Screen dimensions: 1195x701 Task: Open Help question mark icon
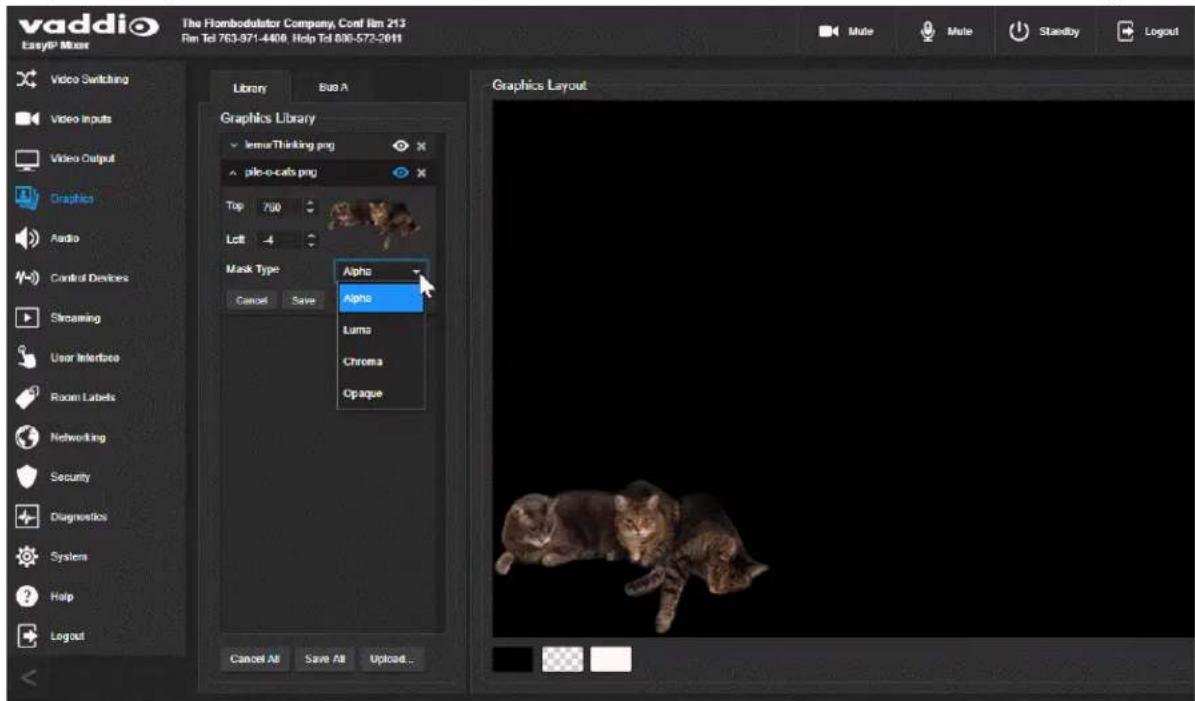point(27,596)
